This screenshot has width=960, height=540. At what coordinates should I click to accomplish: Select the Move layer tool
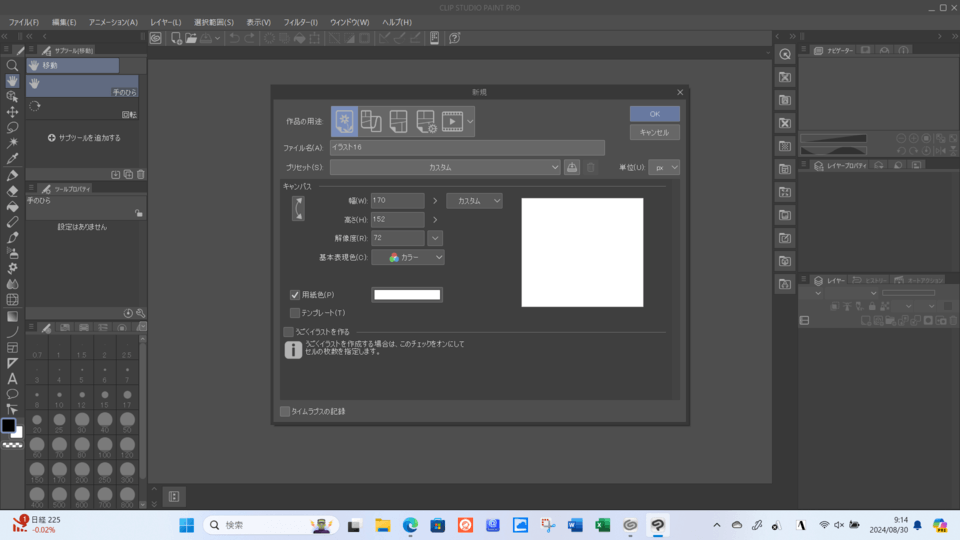pos(12,112)
